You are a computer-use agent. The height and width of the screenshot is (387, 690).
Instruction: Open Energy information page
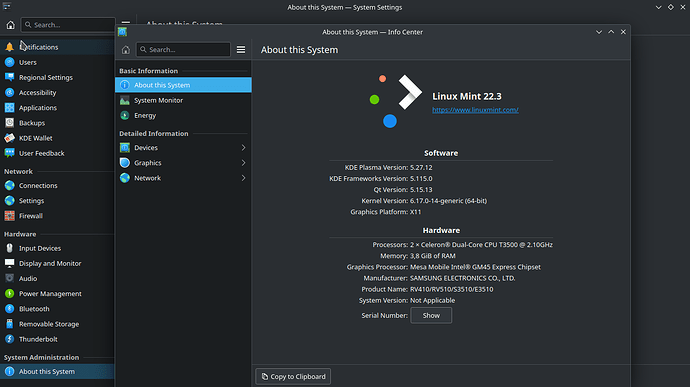(183, 115)
